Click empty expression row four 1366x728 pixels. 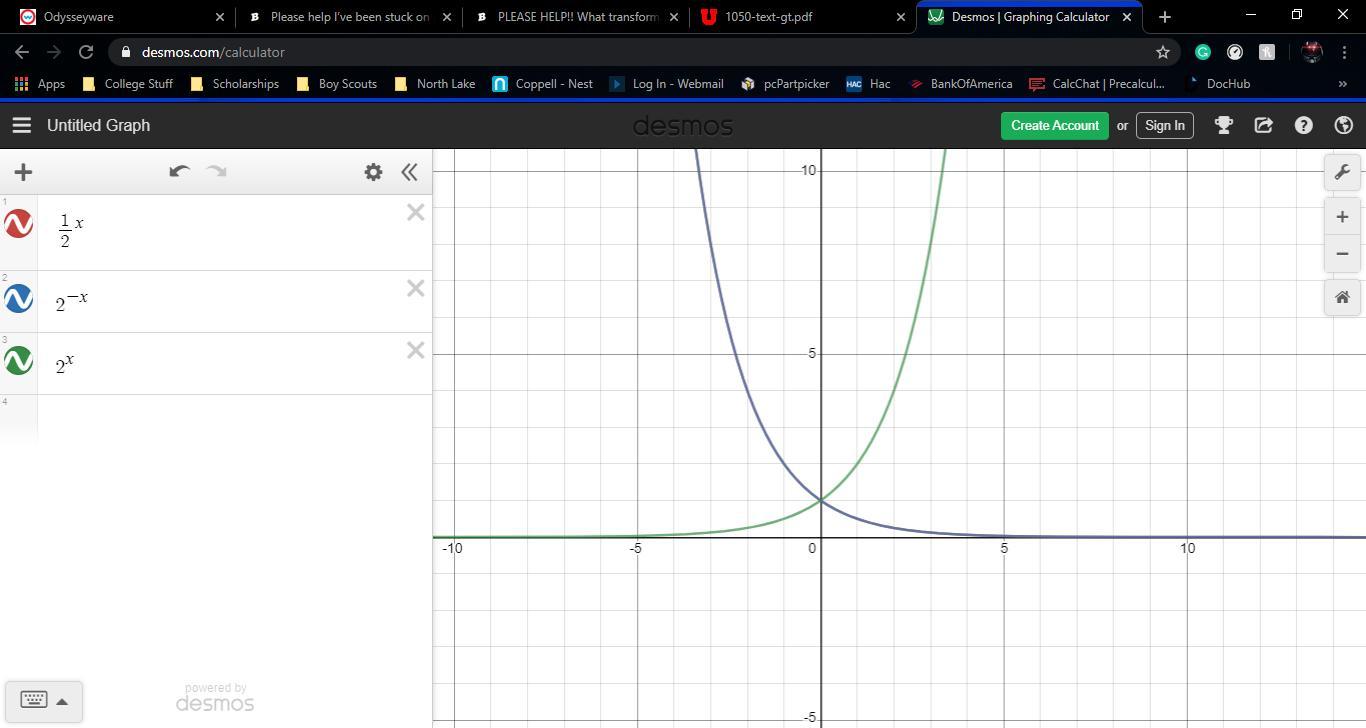[216, 418]
